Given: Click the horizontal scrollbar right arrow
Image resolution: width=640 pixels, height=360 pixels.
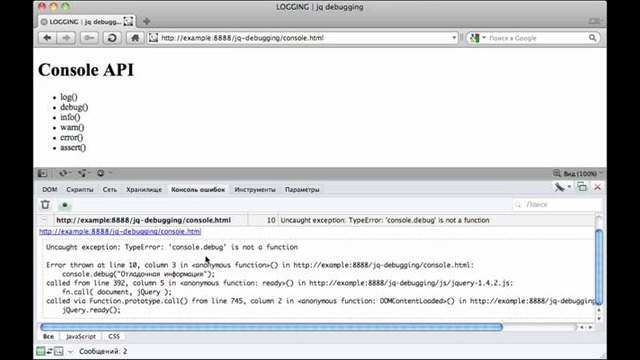Looking at the screenshot, I should (590, 327).
